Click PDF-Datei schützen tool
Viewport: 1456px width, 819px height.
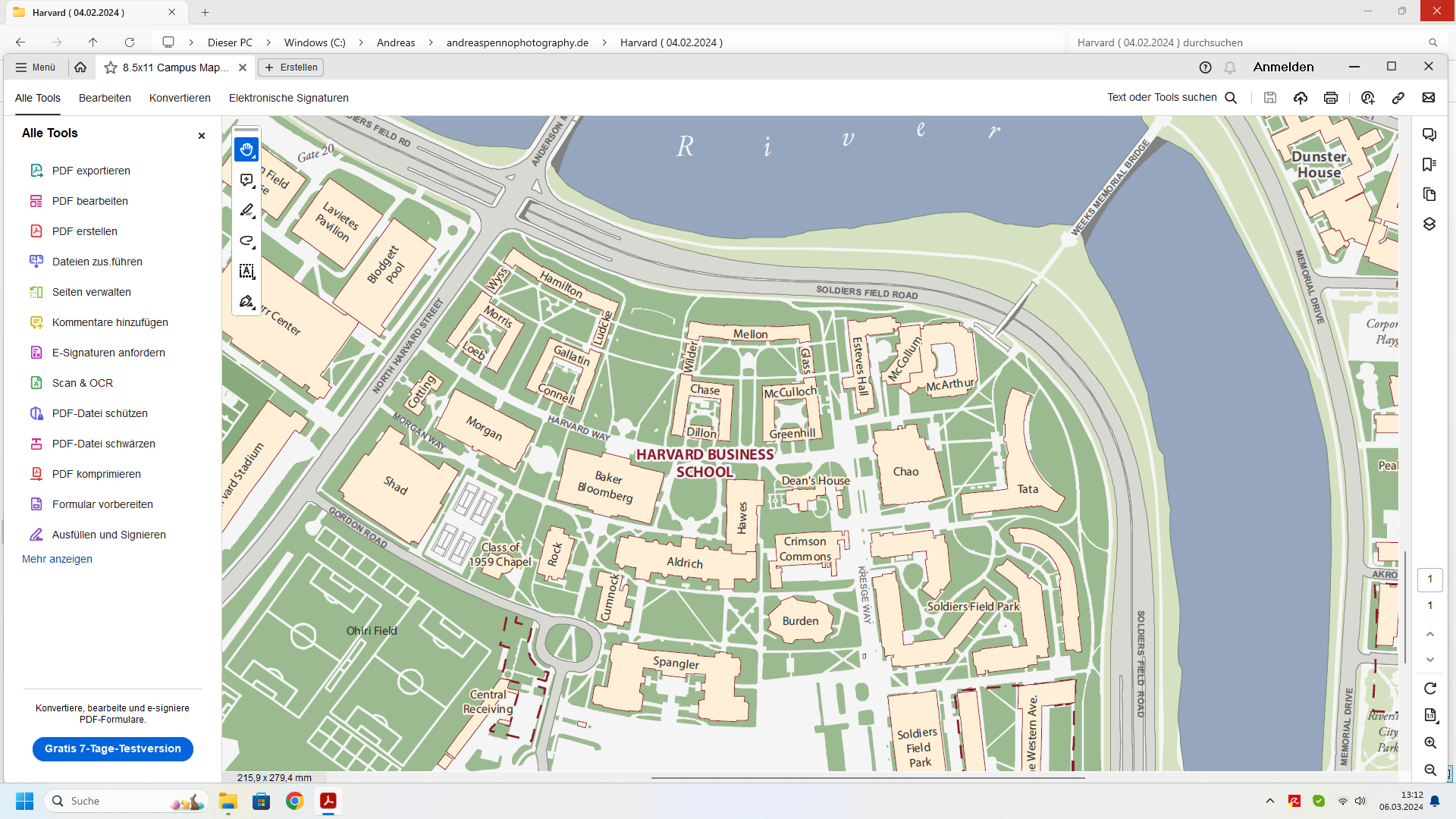pos(99,413)
